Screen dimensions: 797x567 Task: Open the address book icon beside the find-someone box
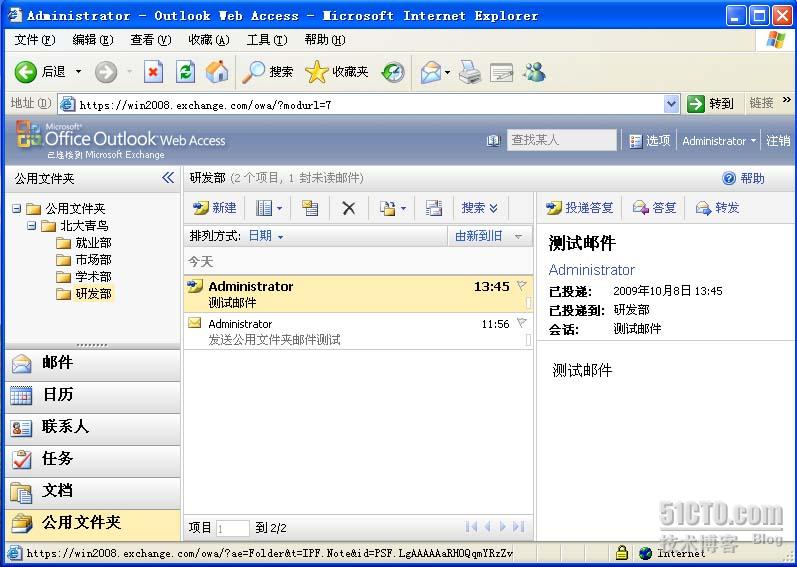pos(493,141)
